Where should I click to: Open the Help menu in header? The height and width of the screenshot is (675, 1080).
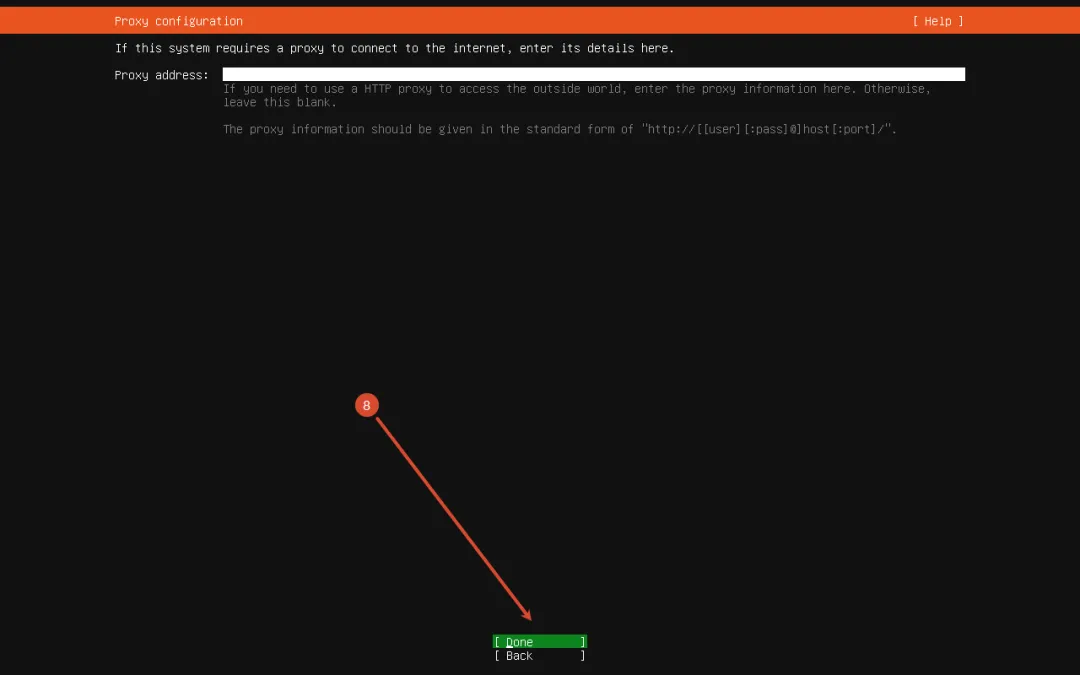pos(937,21)
